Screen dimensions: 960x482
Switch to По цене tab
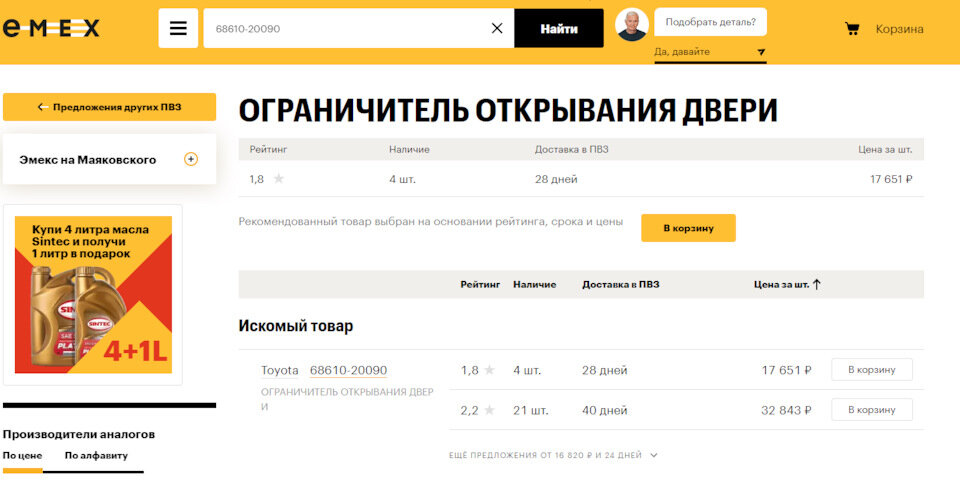[x=23, y=456]
